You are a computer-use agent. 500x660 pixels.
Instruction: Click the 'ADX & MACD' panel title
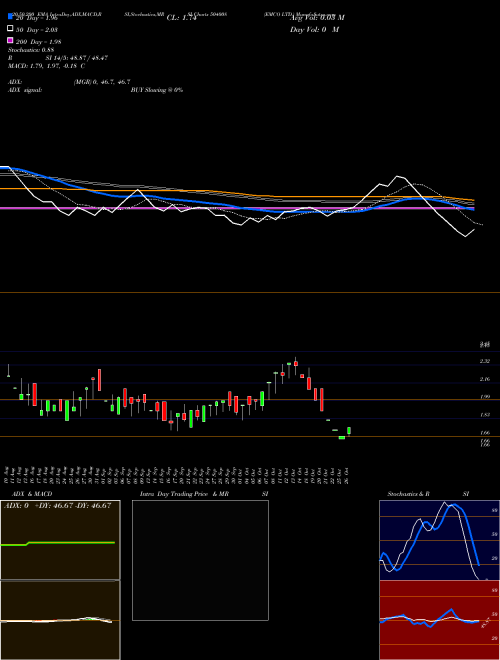32,494
